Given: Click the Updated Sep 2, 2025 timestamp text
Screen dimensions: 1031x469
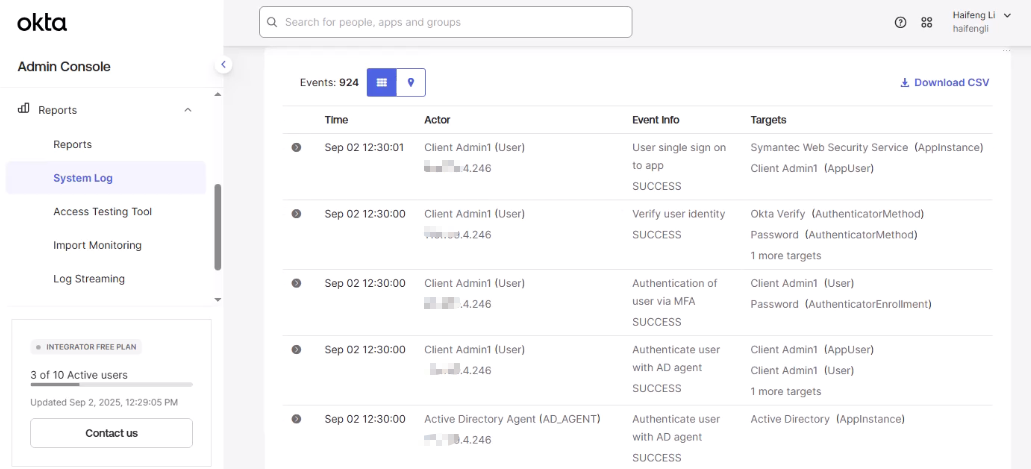Looking at the screenshot, I should [x=104, y=402].
